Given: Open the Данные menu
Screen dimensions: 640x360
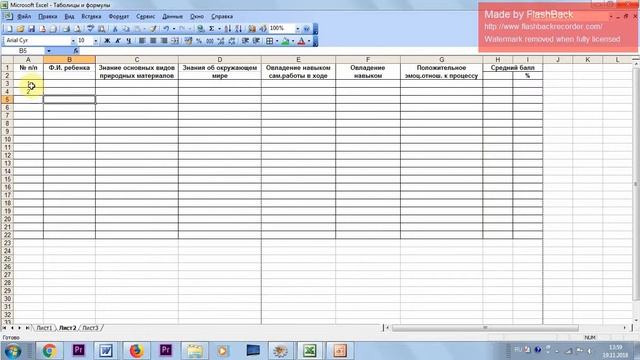Looking at the screenshot, I should (x=172, y=17).
